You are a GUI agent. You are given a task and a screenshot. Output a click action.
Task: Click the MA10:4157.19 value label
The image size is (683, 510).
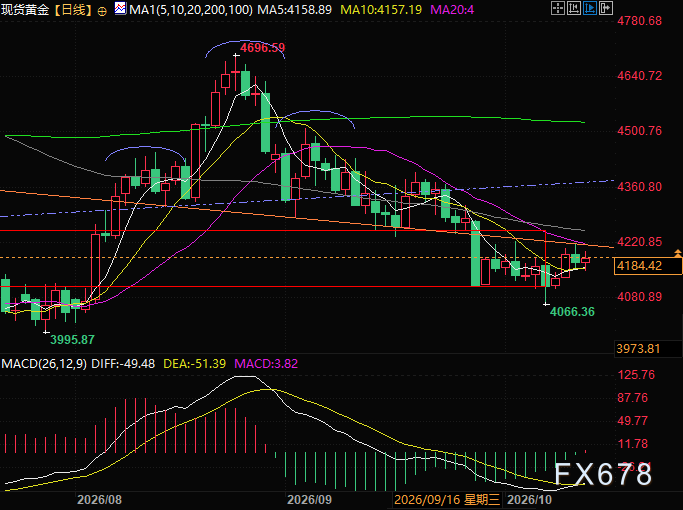[x=381, y=10]
